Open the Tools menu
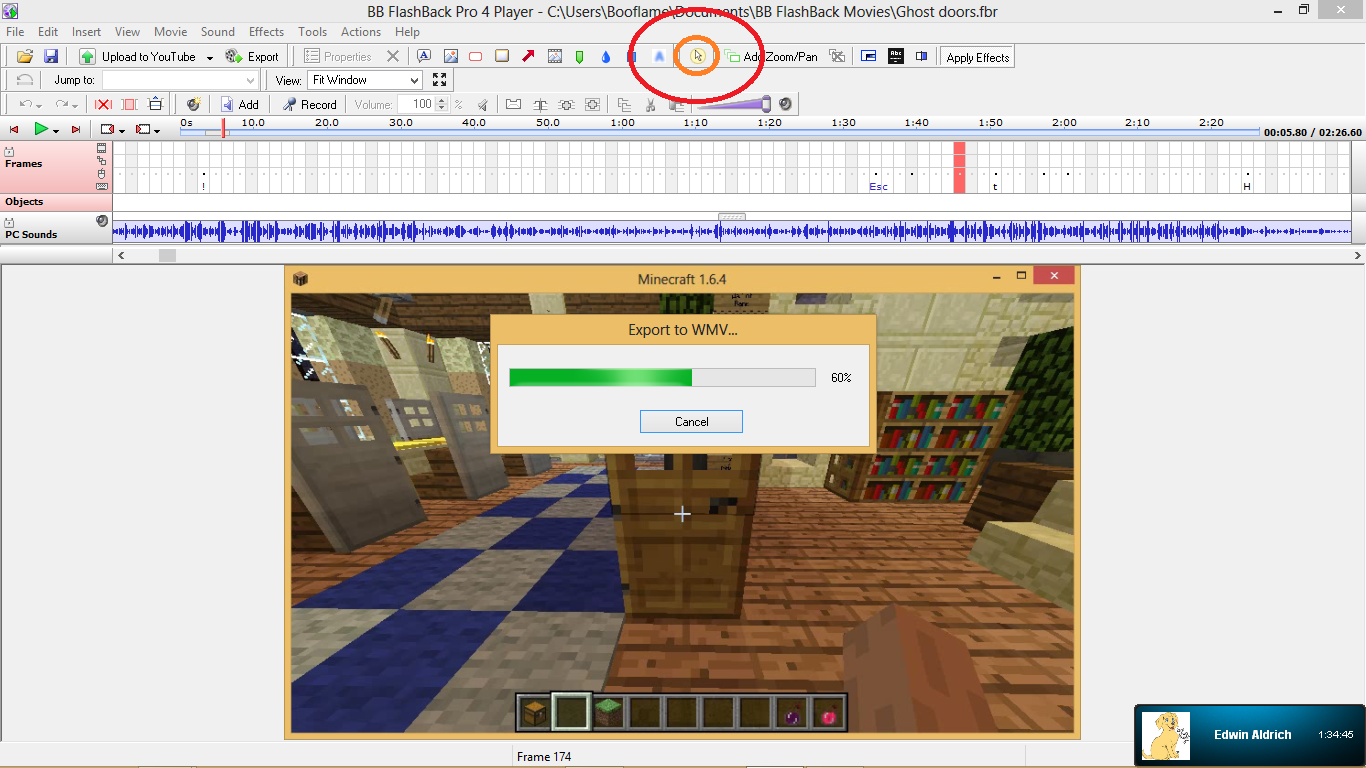This screenshot has width=1366, height=768. (313, 32)
